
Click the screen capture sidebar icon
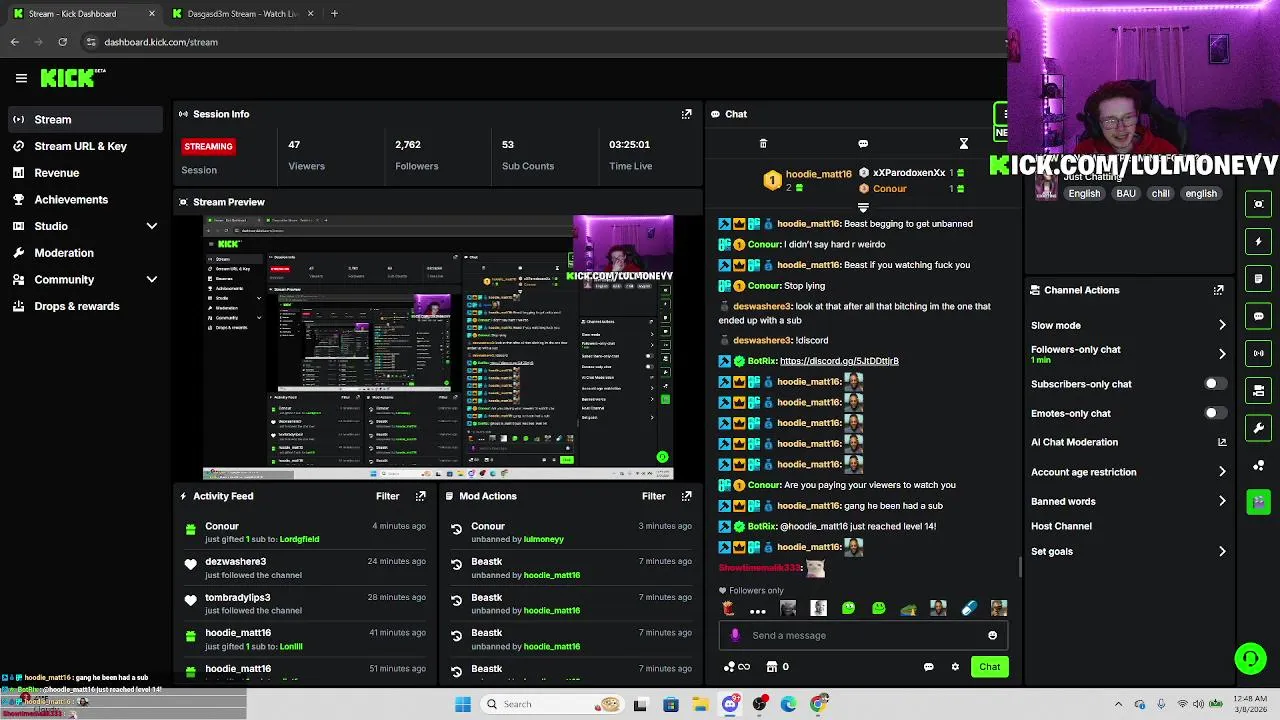[1258, 204]
